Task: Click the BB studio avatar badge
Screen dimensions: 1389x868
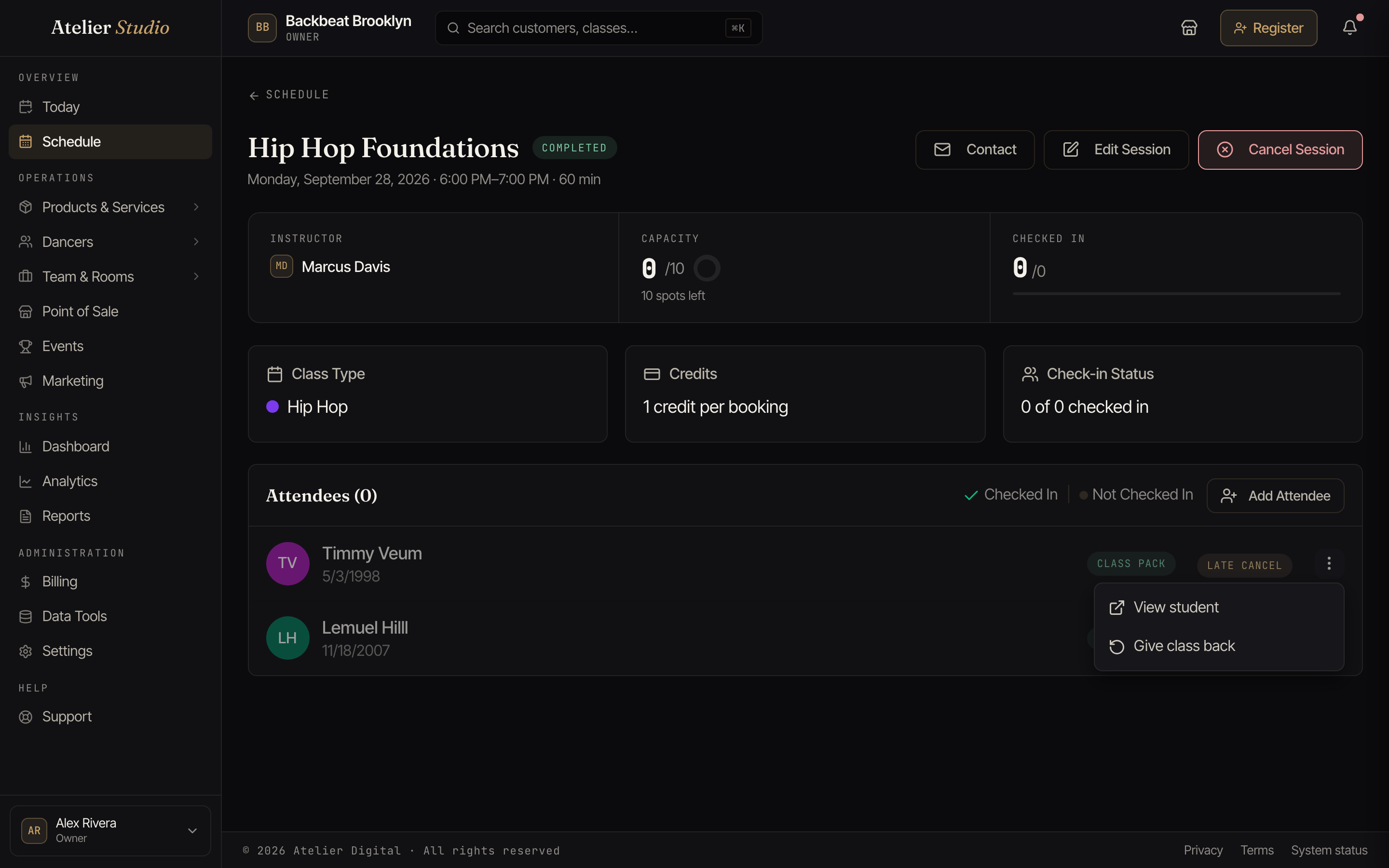Action: tap(262, 27)
